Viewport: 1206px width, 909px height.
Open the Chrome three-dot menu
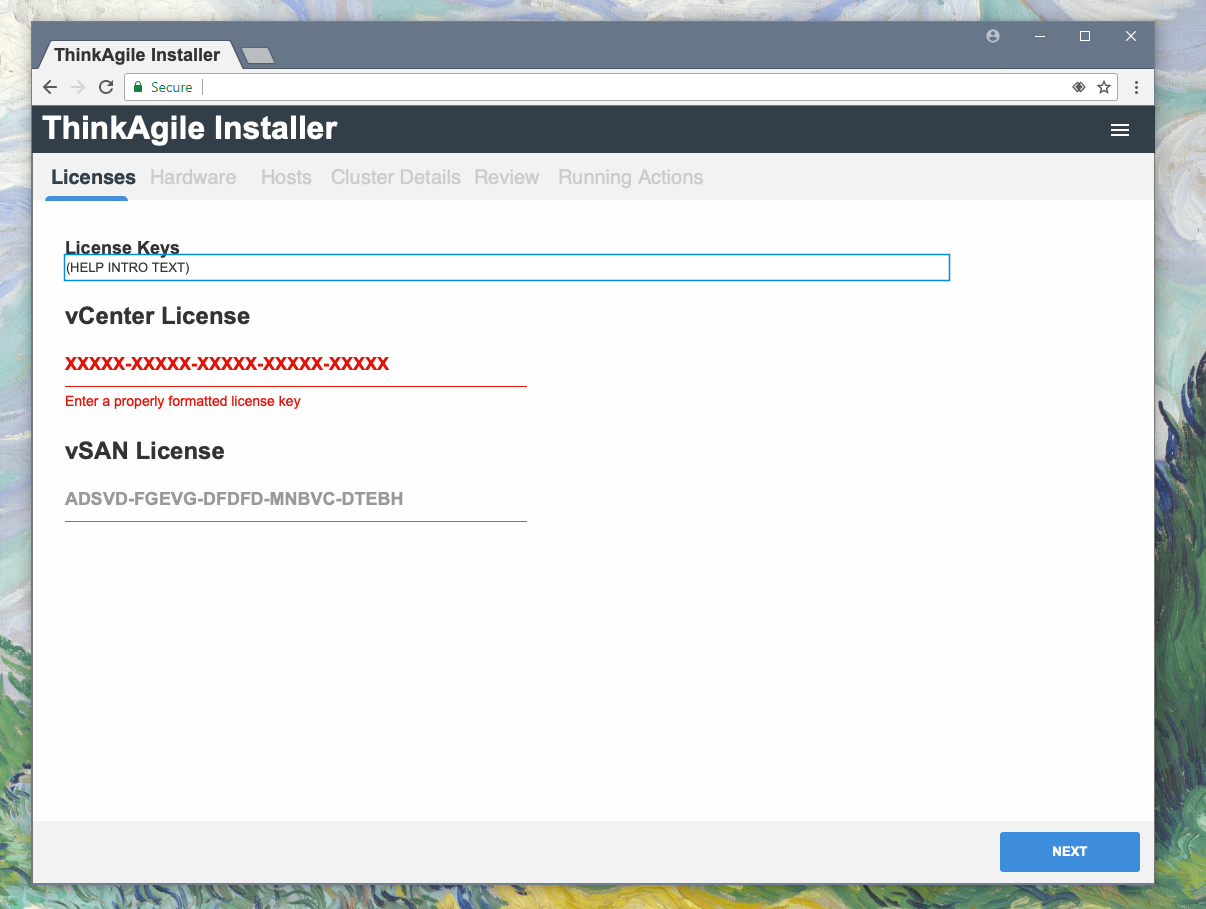[x=1136, y=87]
